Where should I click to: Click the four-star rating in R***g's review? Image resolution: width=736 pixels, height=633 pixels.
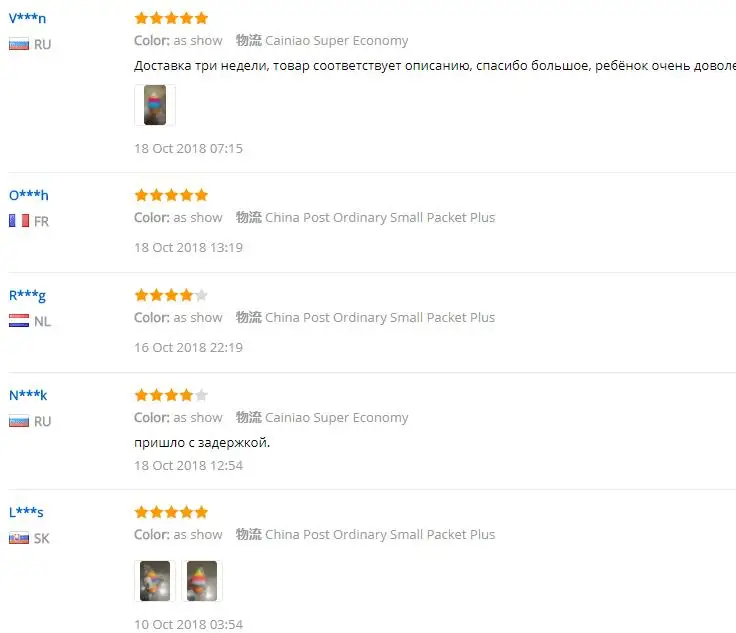pyautogui.click(x=171, y=295)
